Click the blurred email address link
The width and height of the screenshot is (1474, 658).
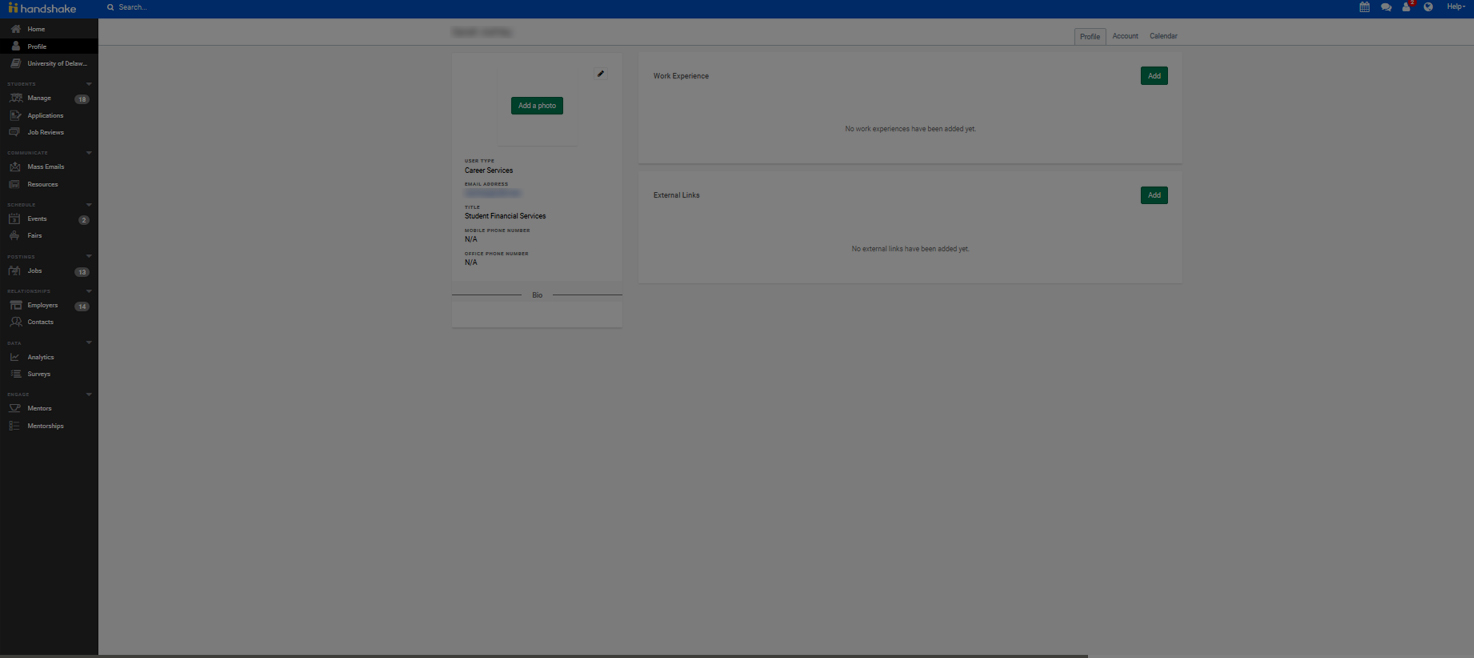493,193
